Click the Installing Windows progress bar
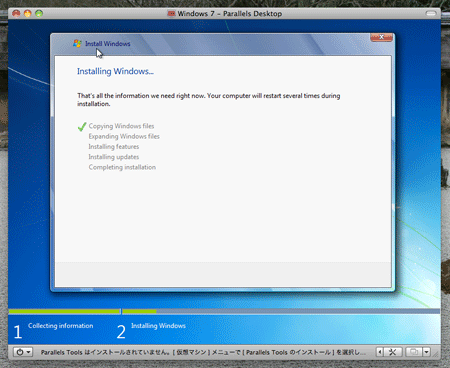The width and height of the screenshot is (450, 368). (281, 312)
